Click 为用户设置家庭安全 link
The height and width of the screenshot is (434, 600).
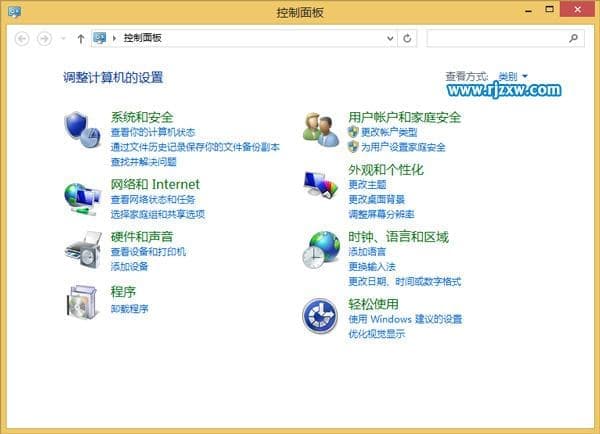(x=403, y=147)
